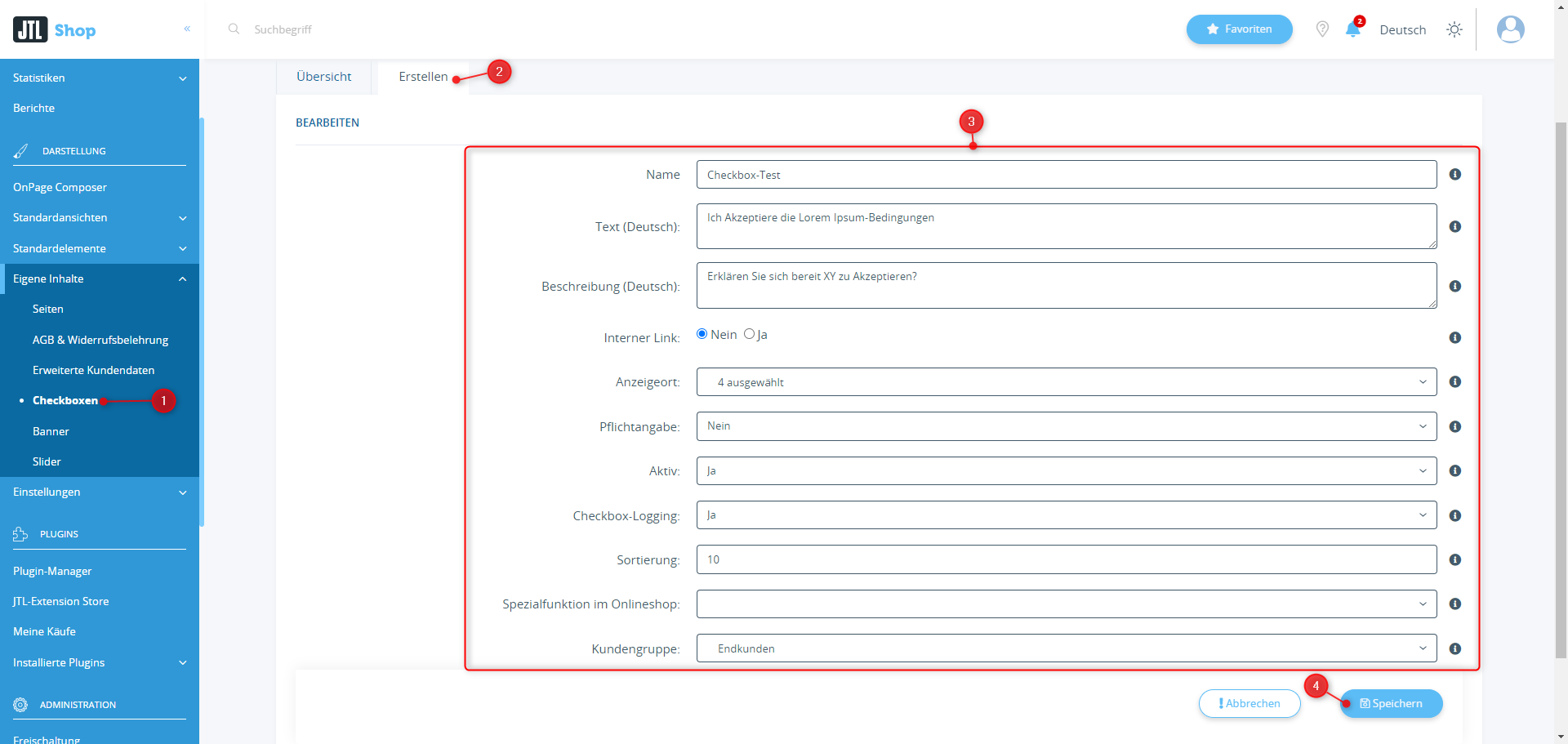1568x744 pixels.
Task: Expand the Einstellungen menu
Action: 100,492
